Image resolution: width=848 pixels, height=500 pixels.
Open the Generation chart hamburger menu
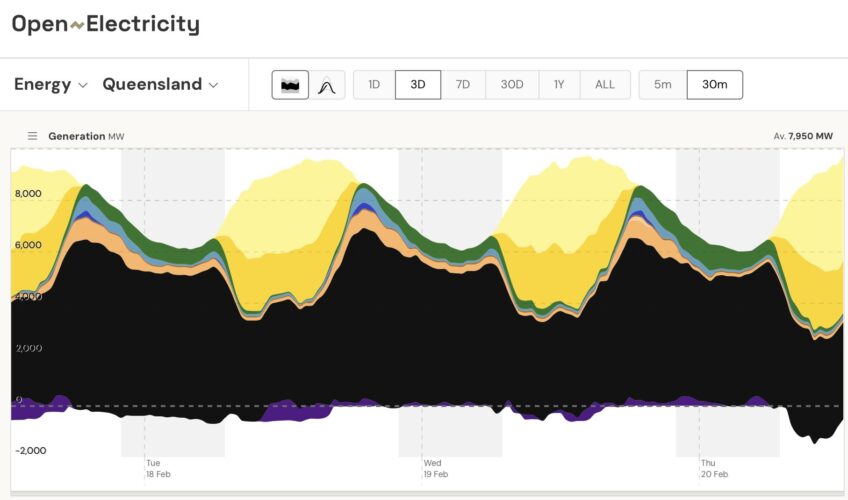pyautogui.click(x=32, y=136)
